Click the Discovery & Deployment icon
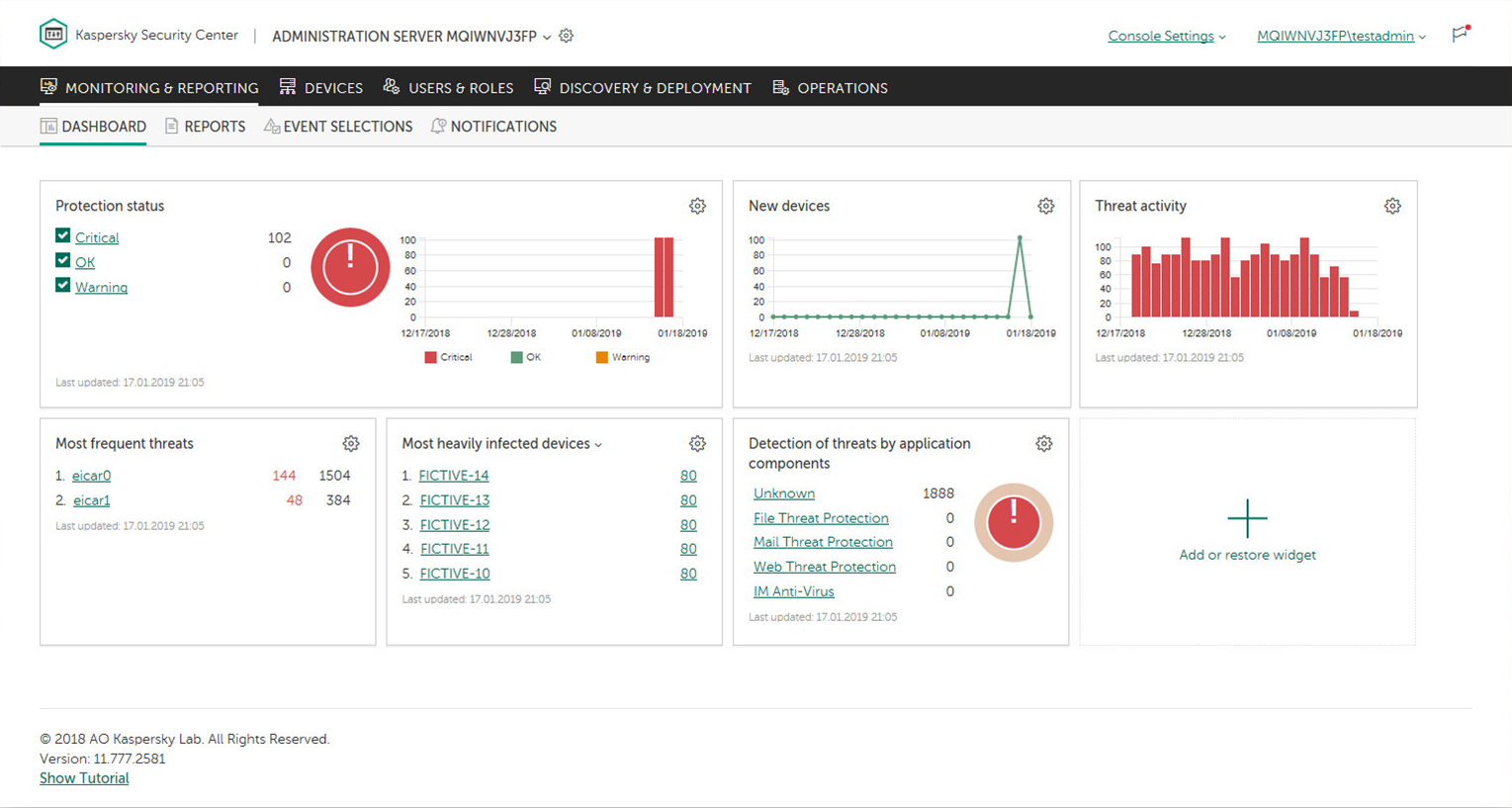Screen dimensions: 1512x808 pyautogui.click(x=543, y=87)
